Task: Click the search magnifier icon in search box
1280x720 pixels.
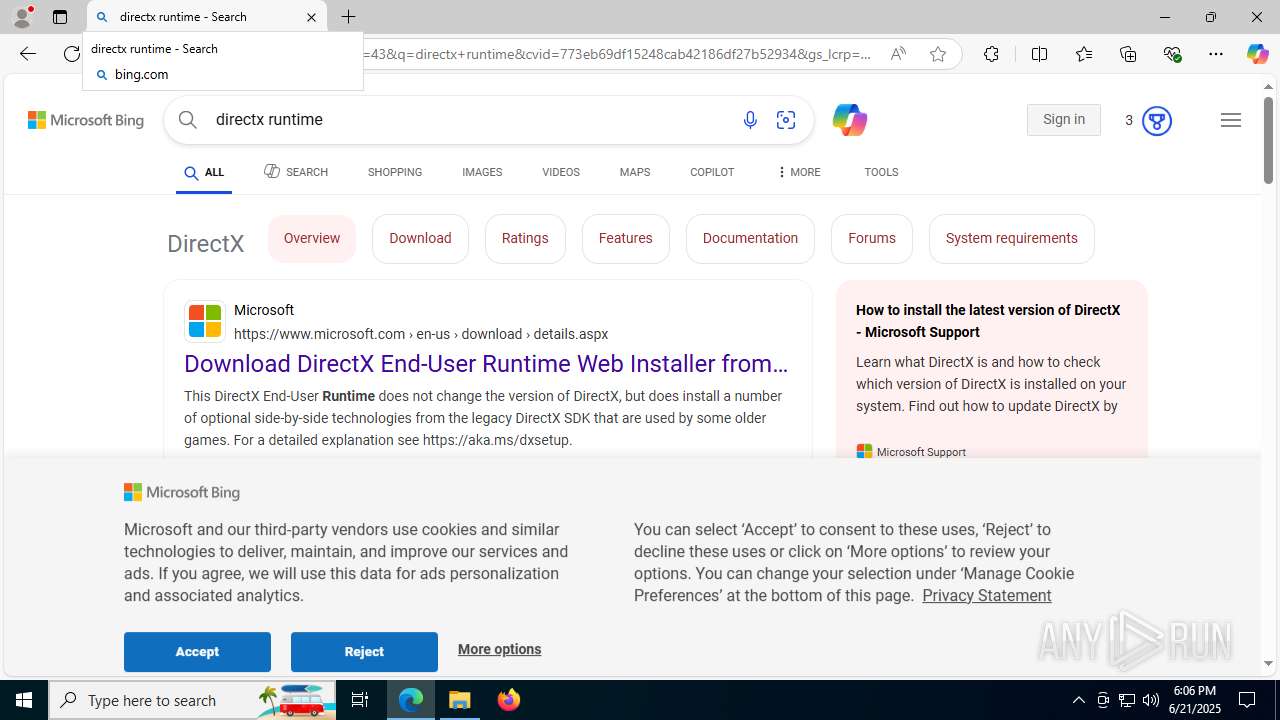Action: [188, 120]
